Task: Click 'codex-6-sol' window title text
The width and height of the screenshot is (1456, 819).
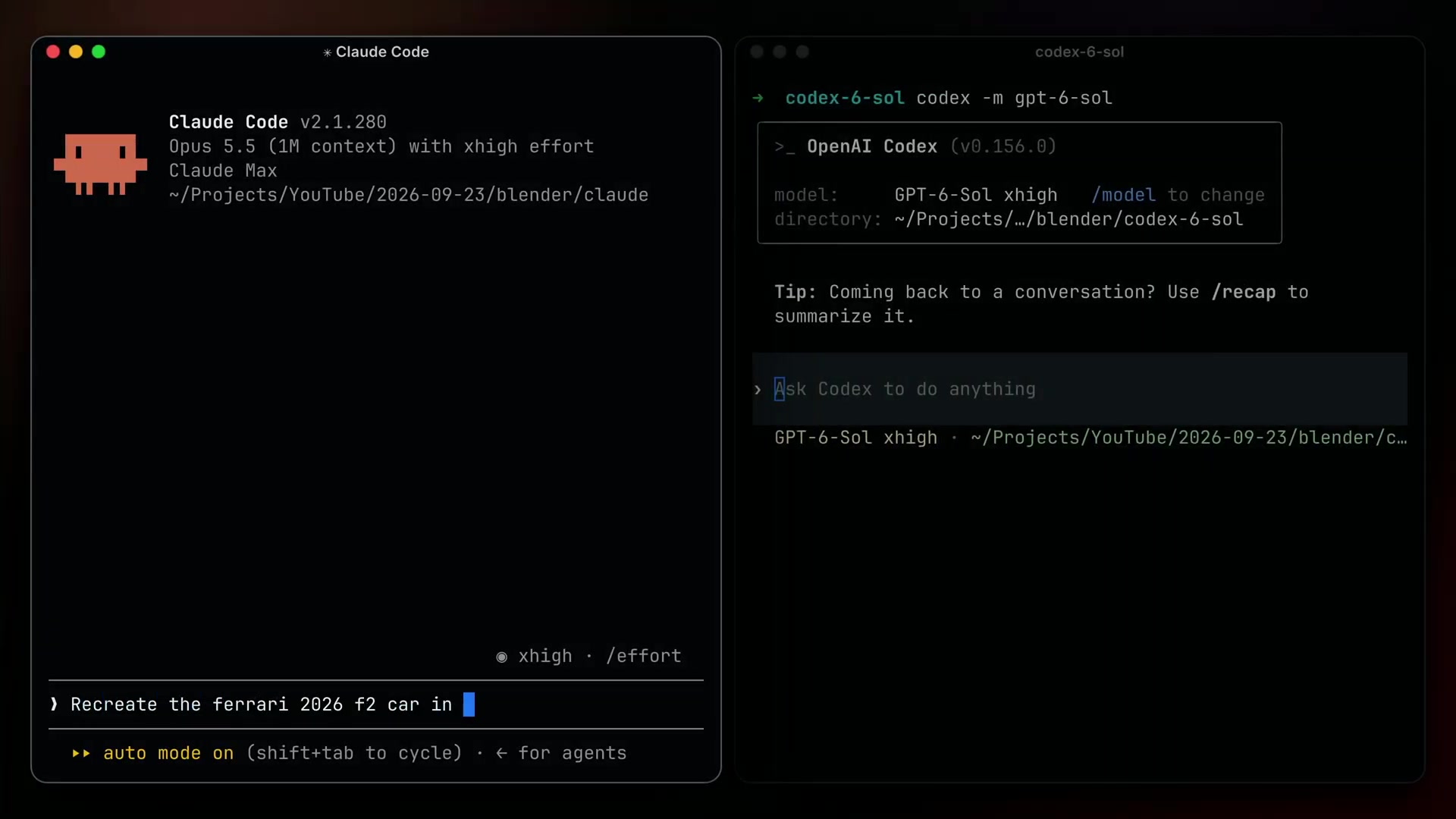Action: [x=1079, y=52]
